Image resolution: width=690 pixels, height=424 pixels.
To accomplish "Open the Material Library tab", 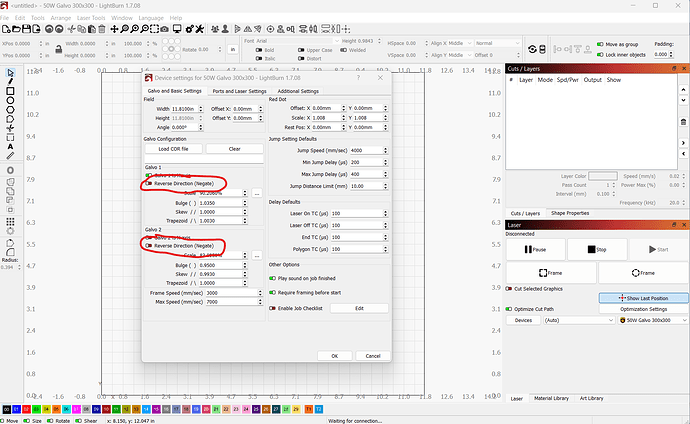I will point(551,398).
